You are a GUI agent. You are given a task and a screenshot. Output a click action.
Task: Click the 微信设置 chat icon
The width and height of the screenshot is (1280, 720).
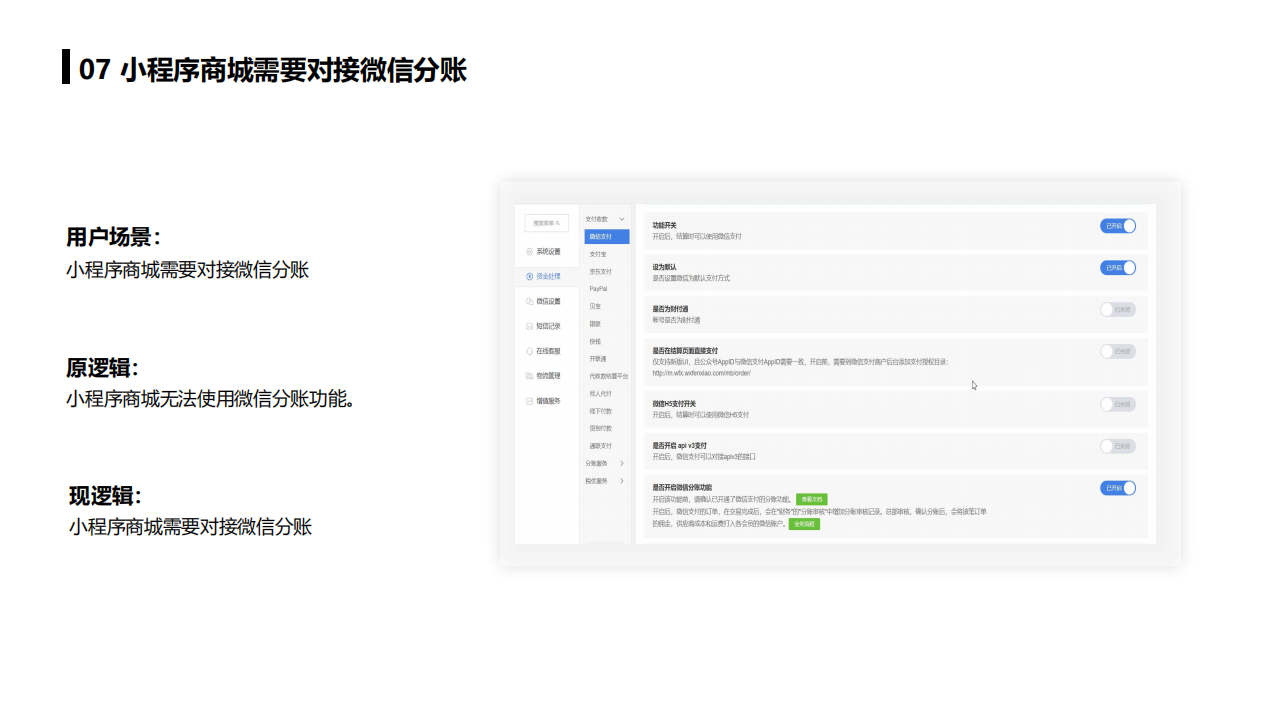[x=530, y=301]
